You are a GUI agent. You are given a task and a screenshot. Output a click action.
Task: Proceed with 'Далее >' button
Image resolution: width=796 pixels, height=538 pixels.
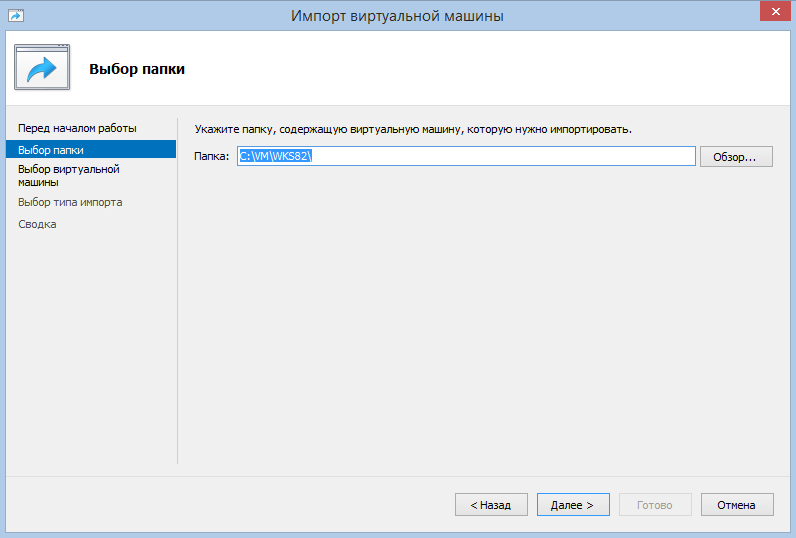(x=572, y=505)
